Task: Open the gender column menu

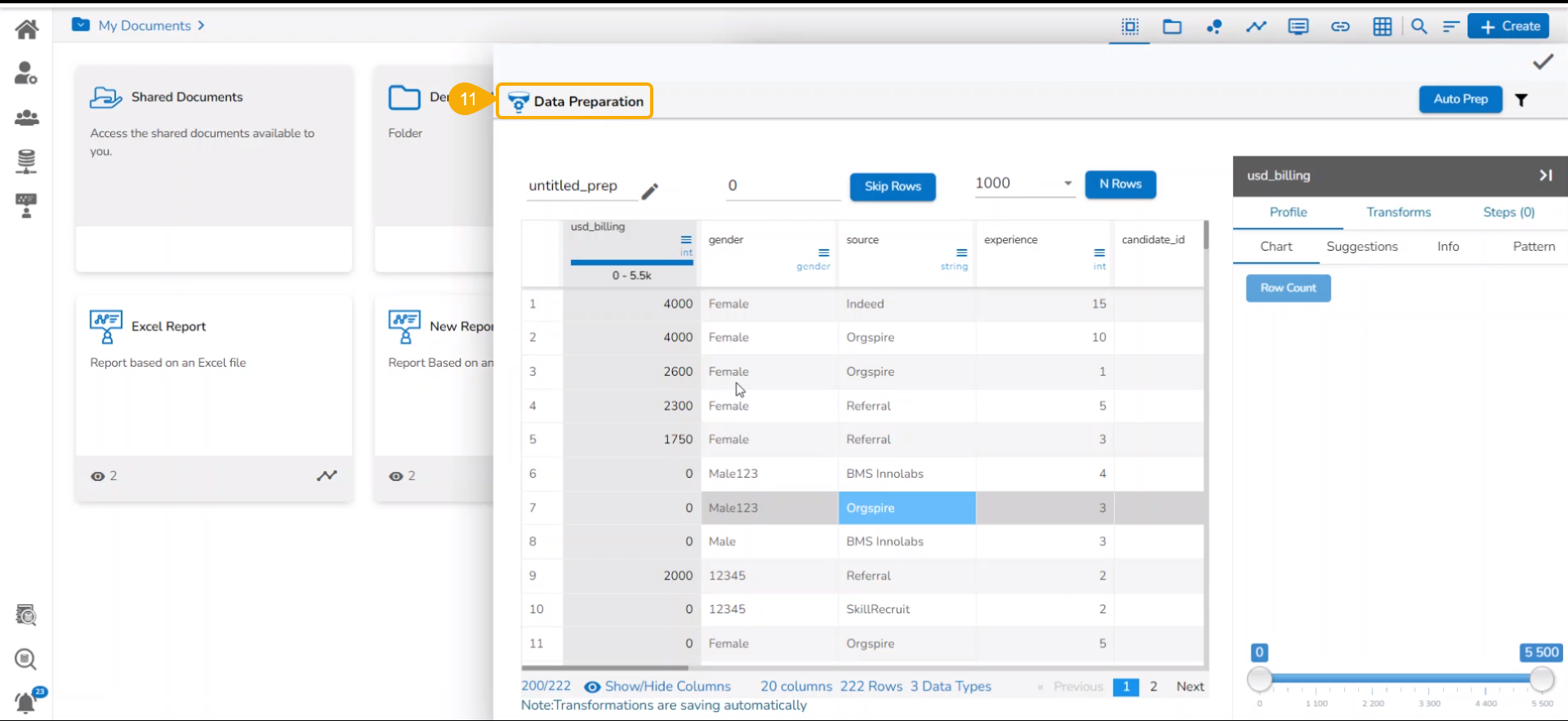Action: click(823, 252)
